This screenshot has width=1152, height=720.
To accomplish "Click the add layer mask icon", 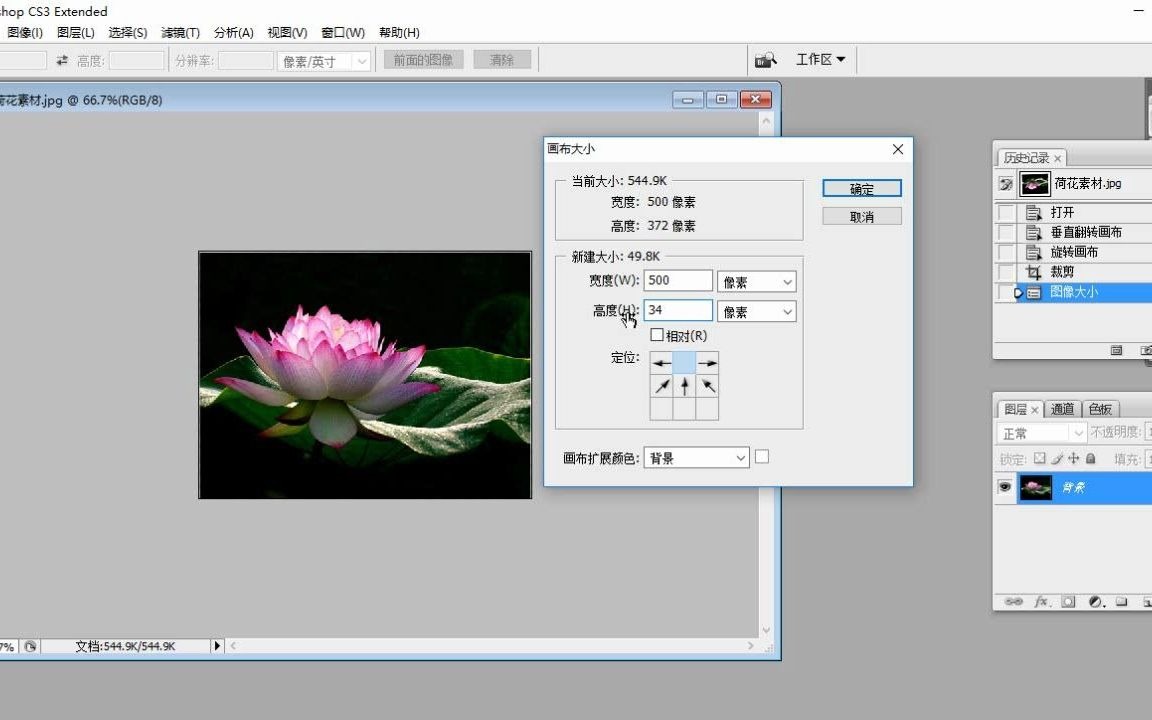I will pyautogui.click(x=1068, y=601).
